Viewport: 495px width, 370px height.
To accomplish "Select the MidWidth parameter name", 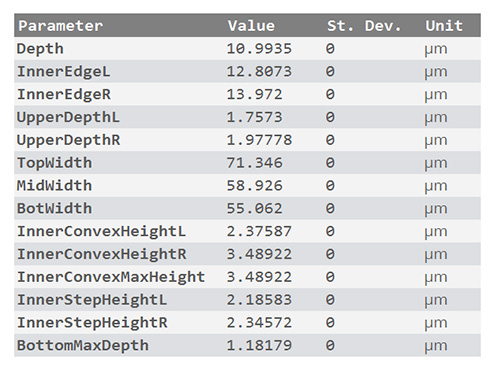I will coord(54,186).
